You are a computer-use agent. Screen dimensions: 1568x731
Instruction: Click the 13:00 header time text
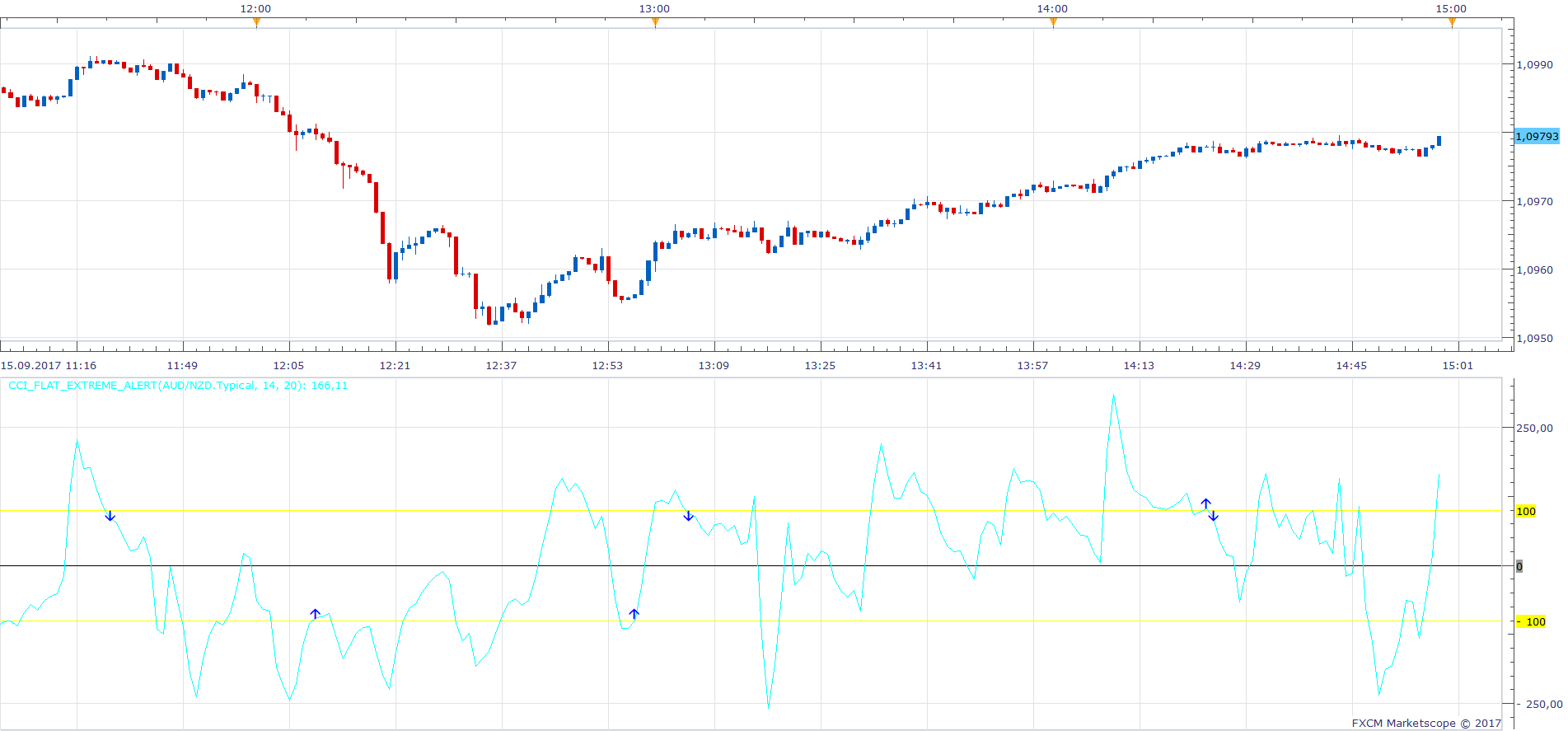(x=654, y=8)
